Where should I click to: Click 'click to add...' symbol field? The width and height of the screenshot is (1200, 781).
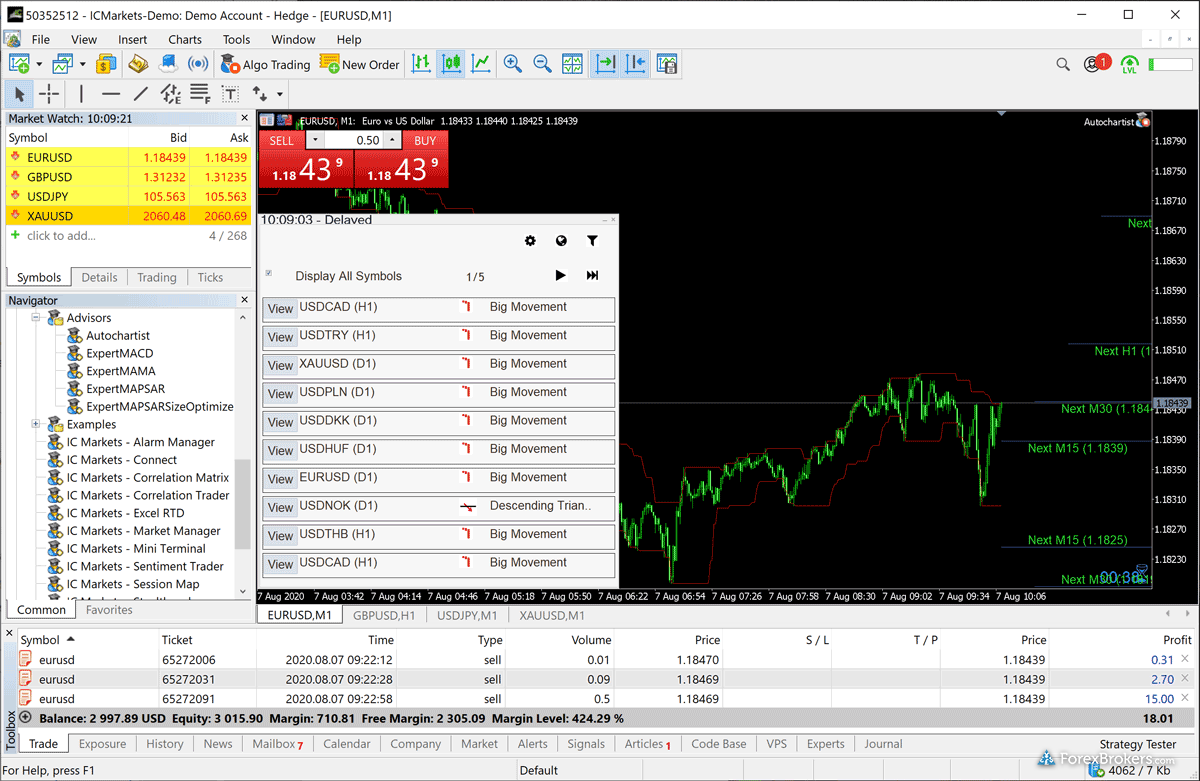tap(61, 236)
